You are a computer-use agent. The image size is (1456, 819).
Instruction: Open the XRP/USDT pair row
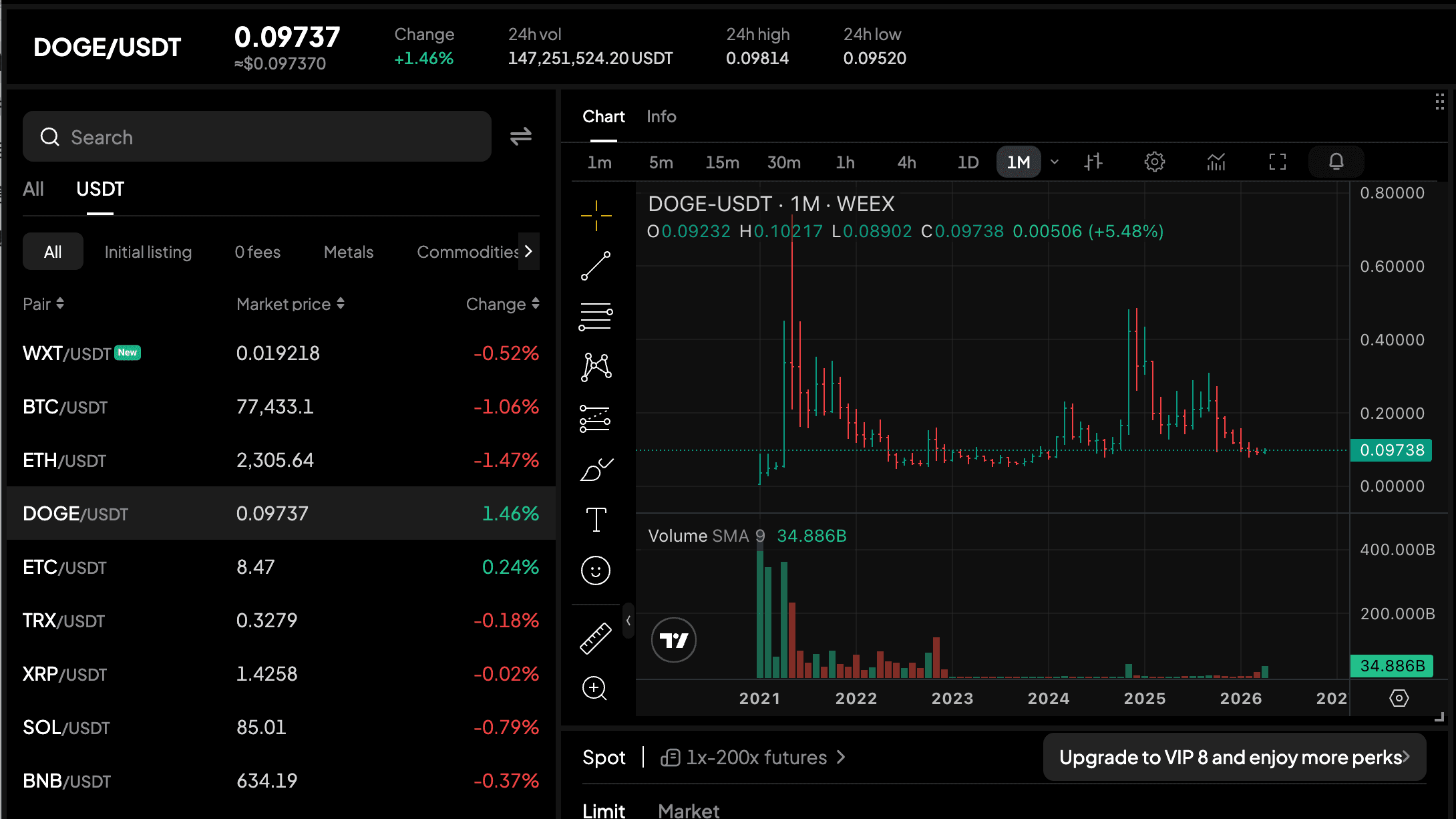(281, 673)
